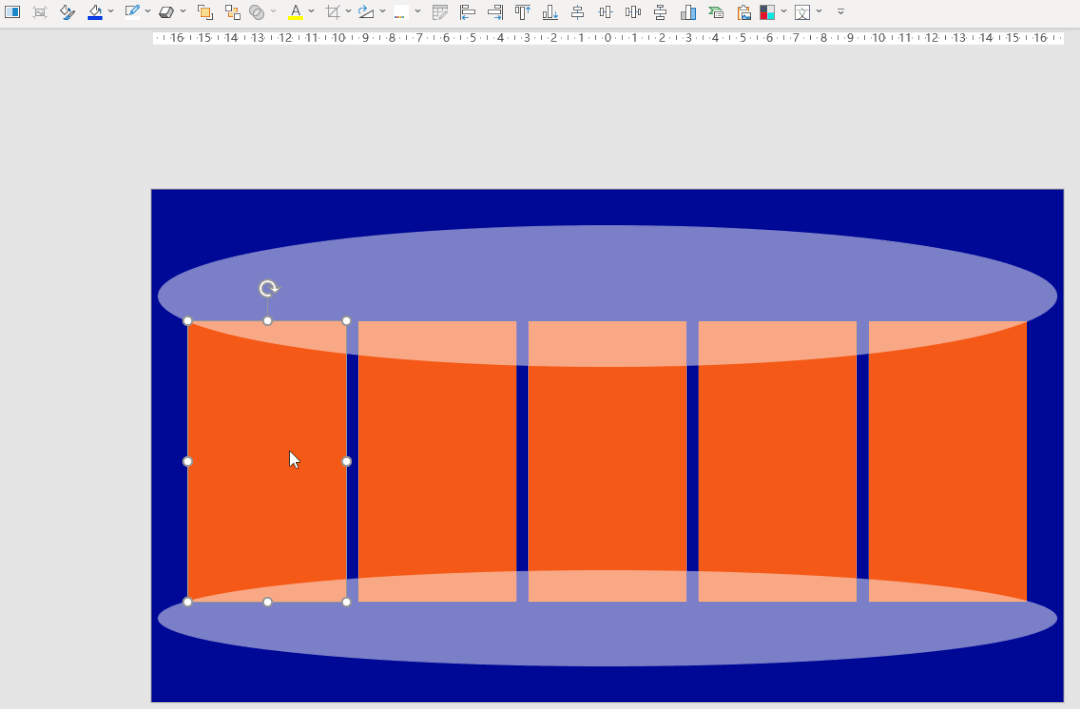Click the Merge Shapes overlapping circles icon
Image resolution: width=1080 pixels, height=709 pixels.
257,12
